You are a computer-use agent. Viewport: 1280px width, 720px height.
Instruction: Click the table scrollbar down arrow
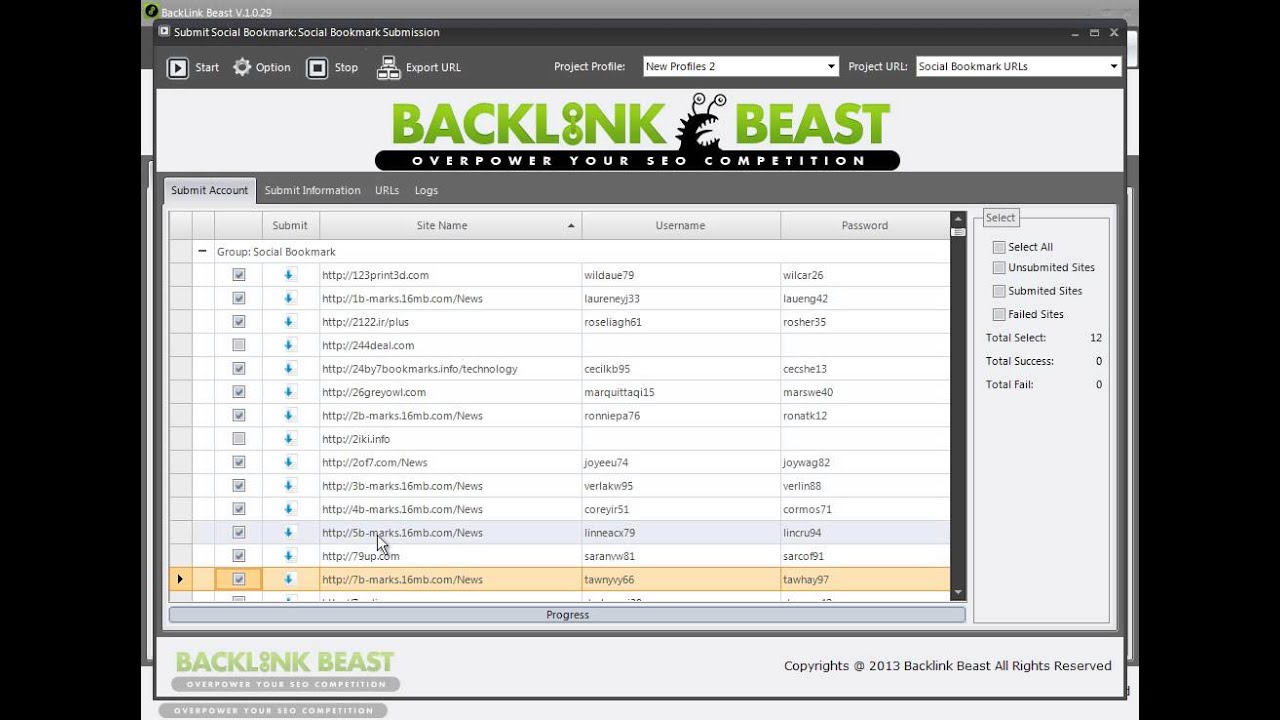958,593
